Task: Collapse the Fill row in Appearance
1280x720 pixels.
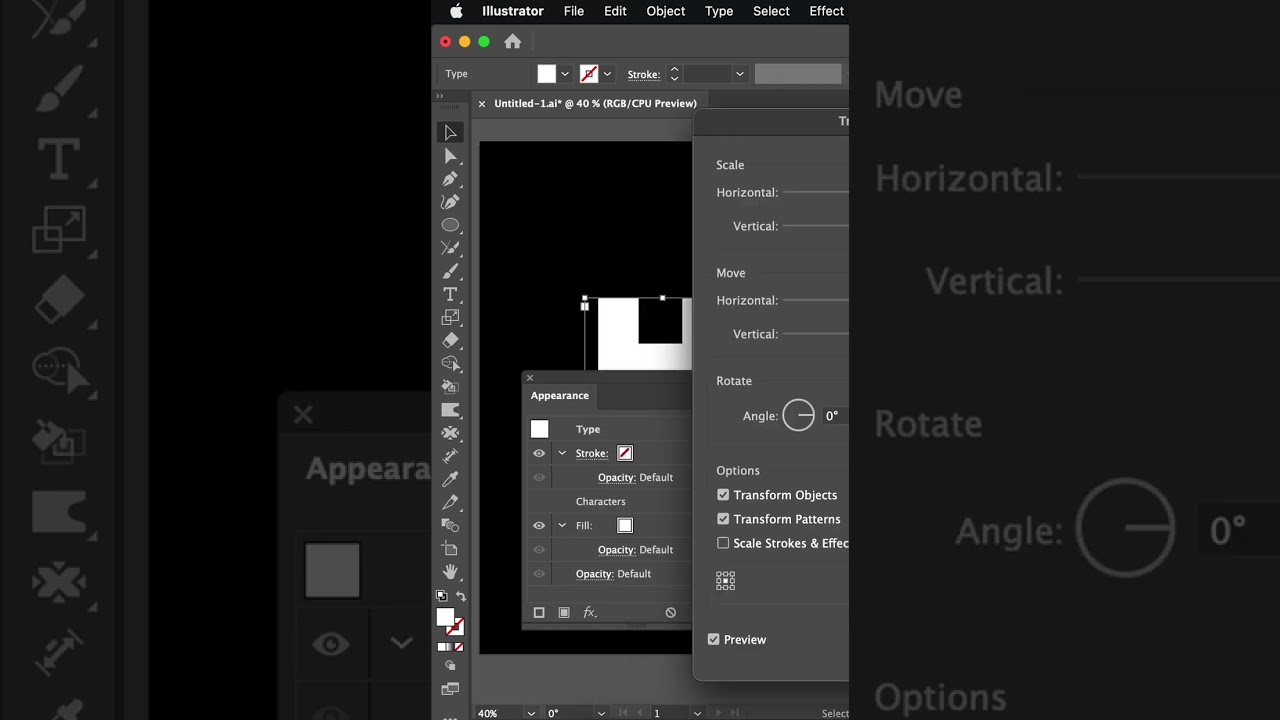Action: click(x=562, y=525)
